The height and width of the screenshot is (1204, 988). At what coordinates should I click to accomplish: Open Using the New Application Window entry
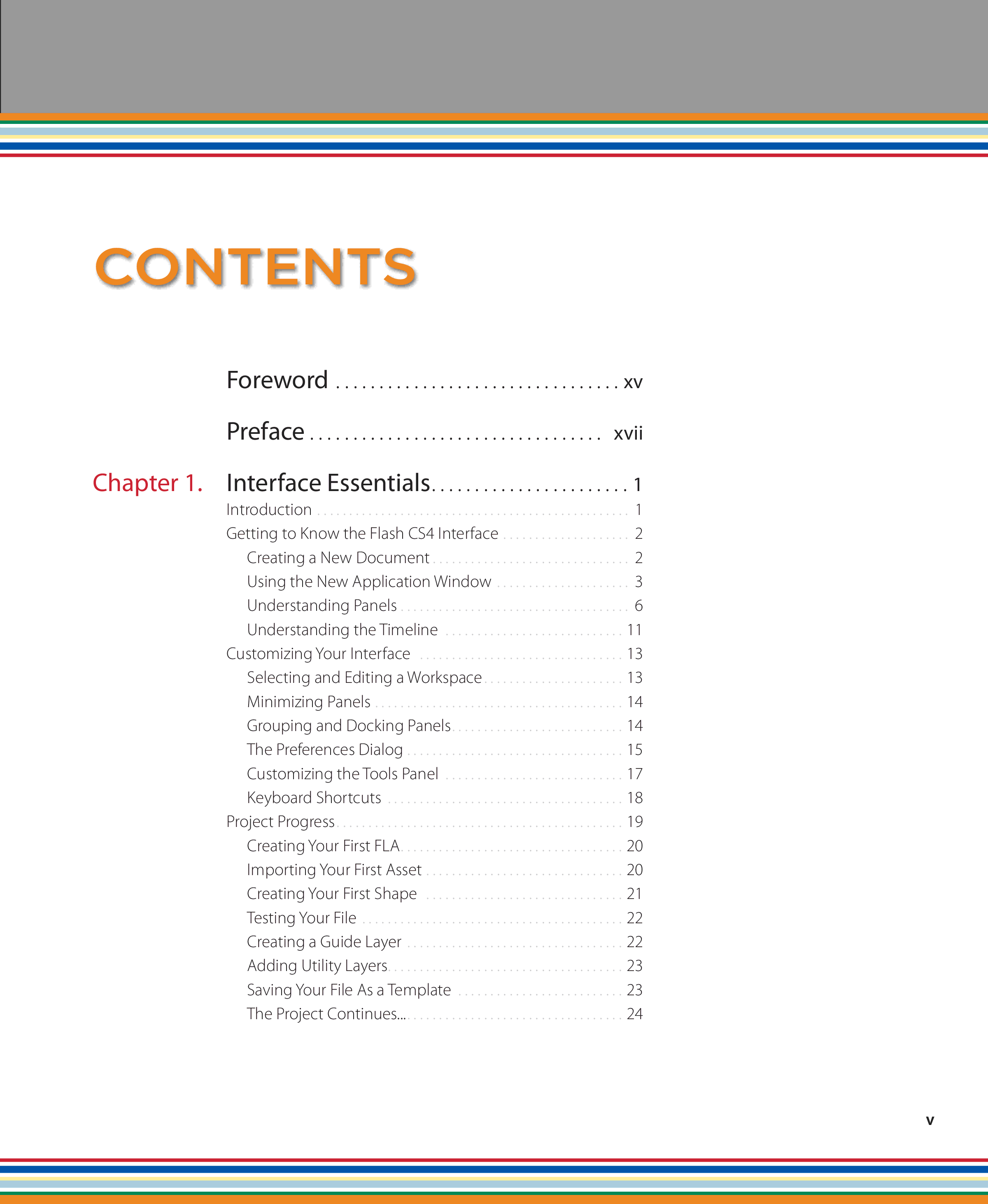369,582
